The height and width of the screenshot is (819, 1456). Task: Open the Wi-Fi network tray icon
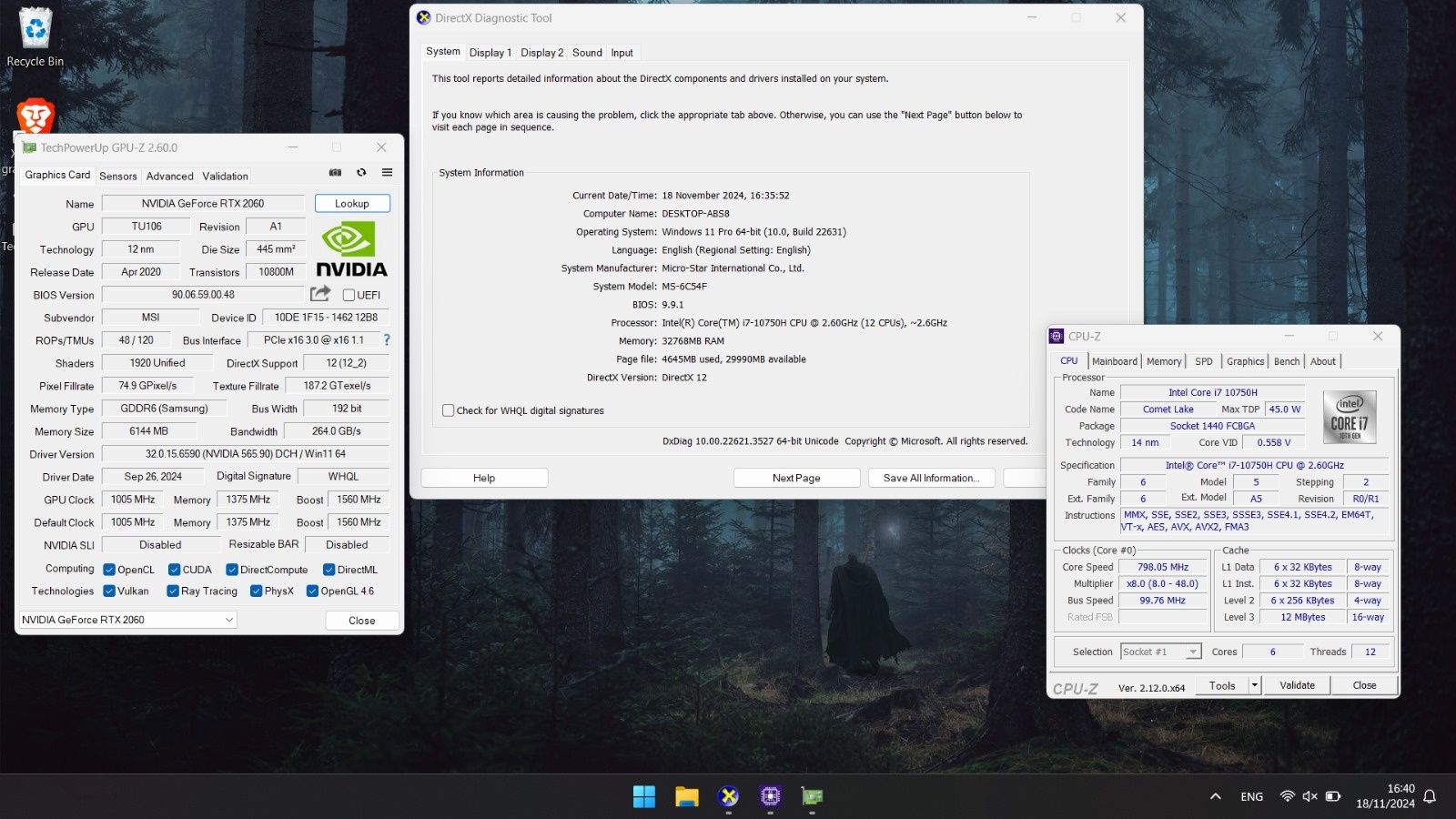[x=1287, y=796]
